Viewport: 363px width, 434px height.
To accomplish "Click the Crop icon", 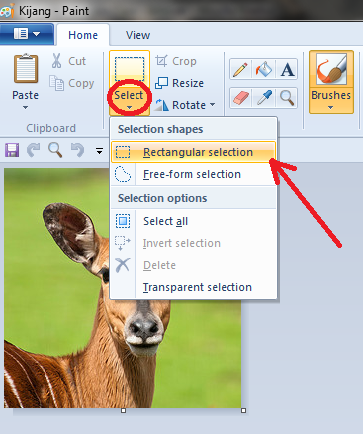I will pos(161,61).
